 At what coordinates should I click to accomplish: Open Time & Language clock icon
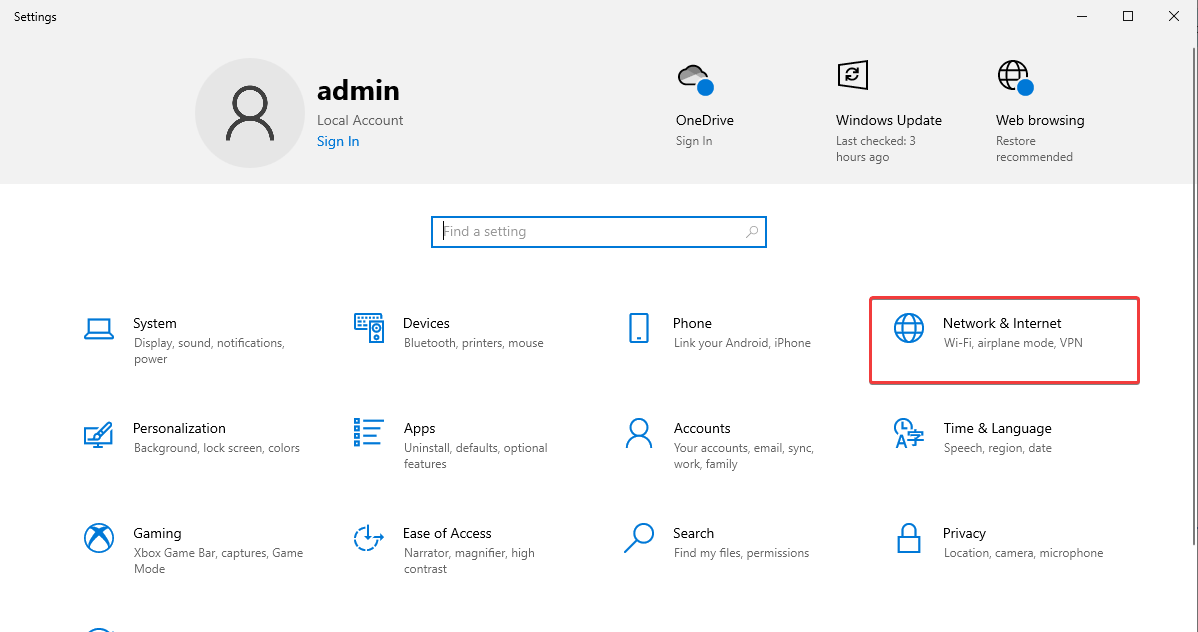(908, 433)
